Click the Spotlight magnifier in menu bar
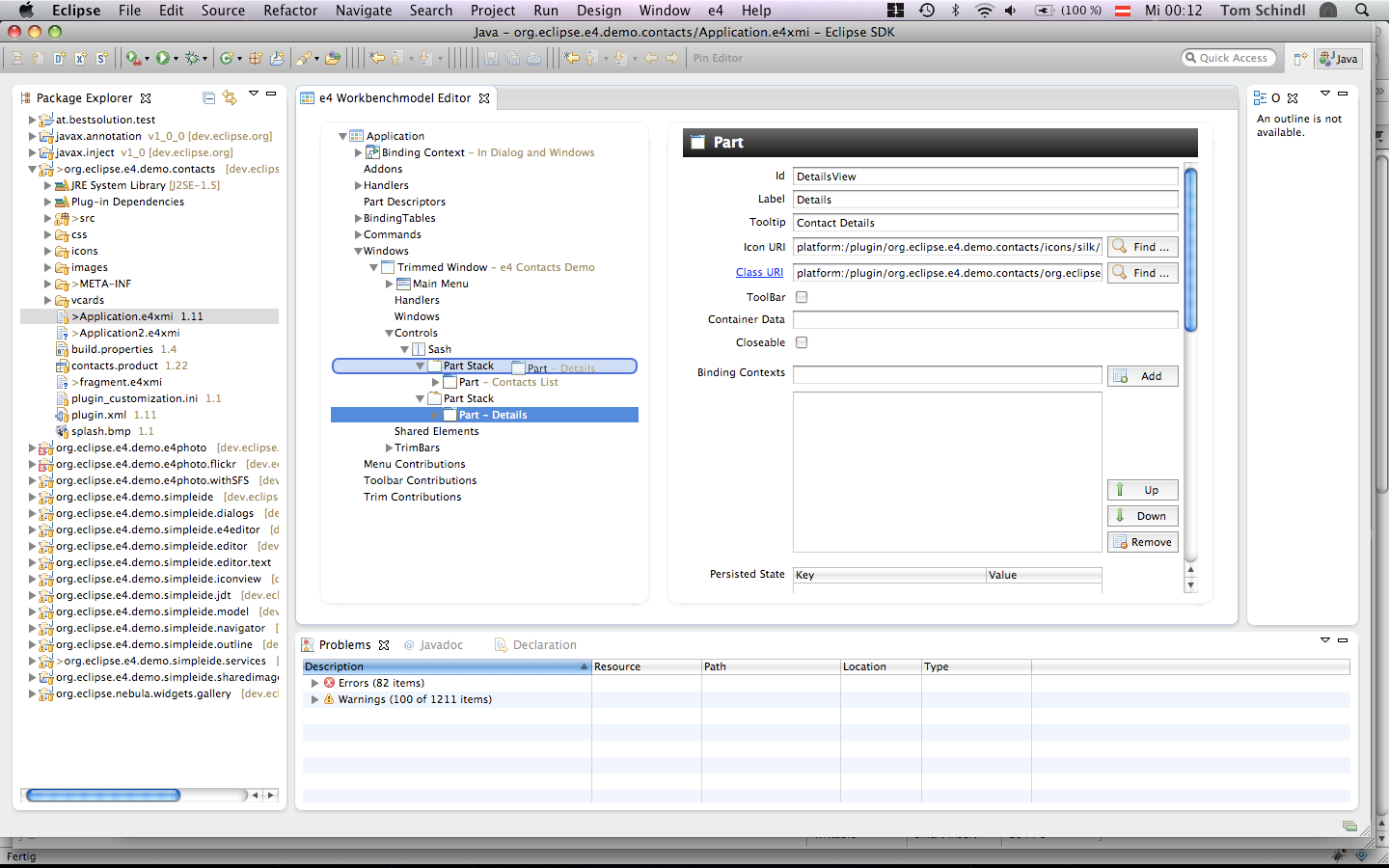This screenshot has width=1389, height=868. point(1362,10)
